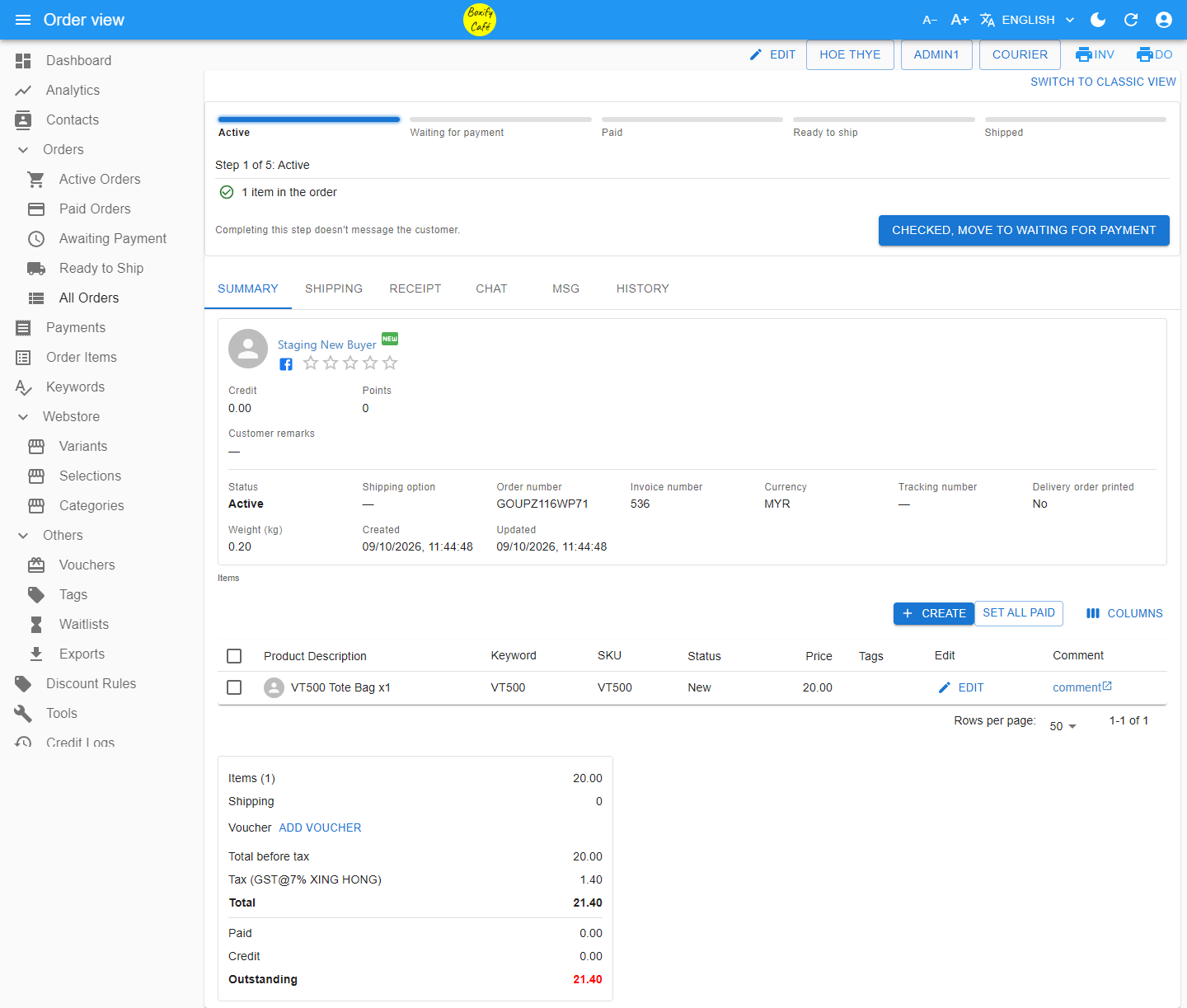
Task: Print invoice with INV printer icon
Action: click(1095, 54)
